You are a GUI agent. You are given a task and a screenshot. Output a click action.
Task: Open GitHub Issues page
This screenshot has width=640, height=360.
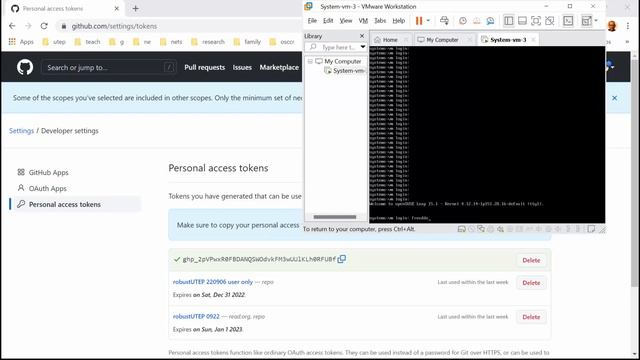click(x=242, y=67)
